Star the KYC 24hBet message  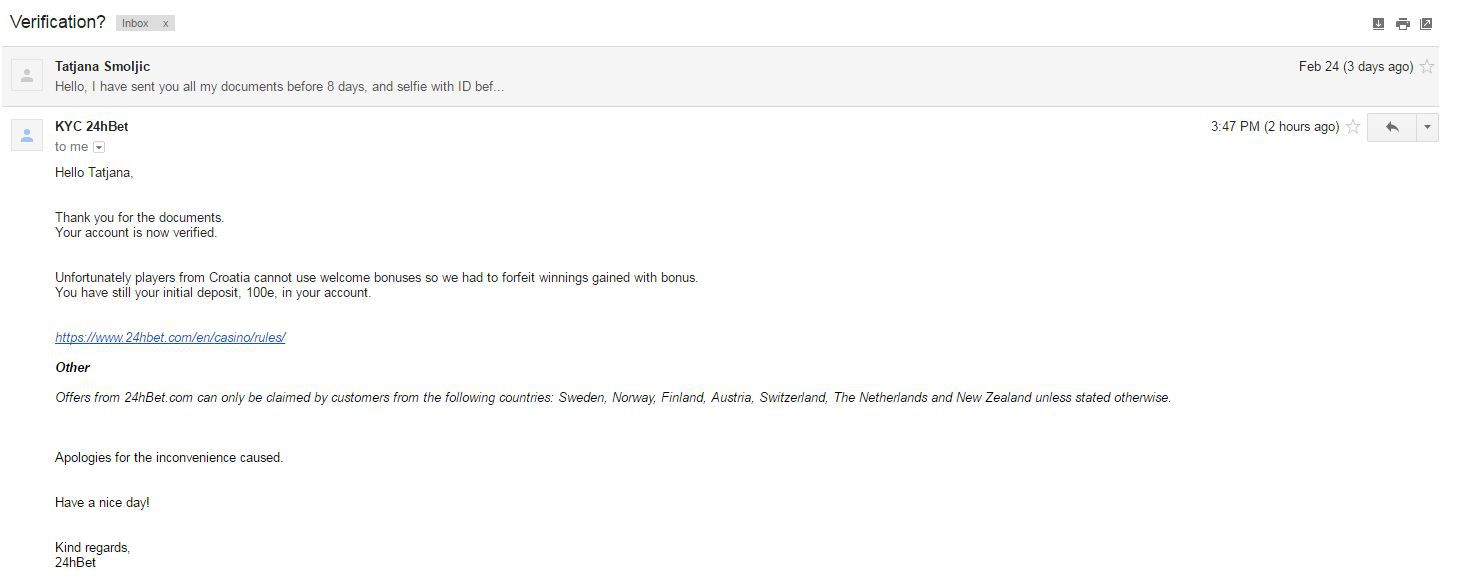click(1353, 127)
